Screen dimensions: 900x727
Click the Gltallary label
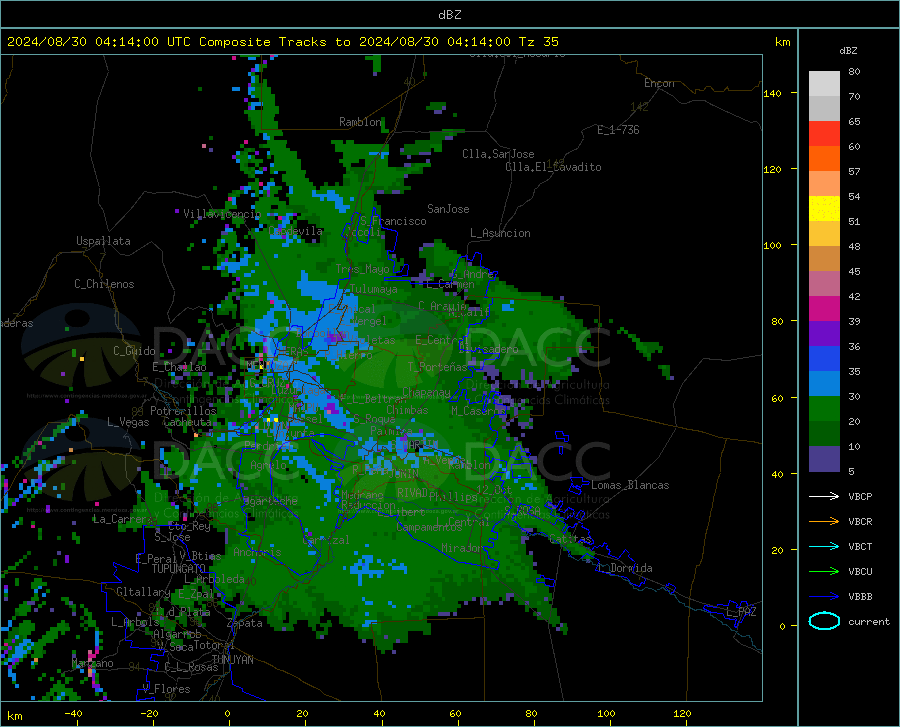(143, 592)
